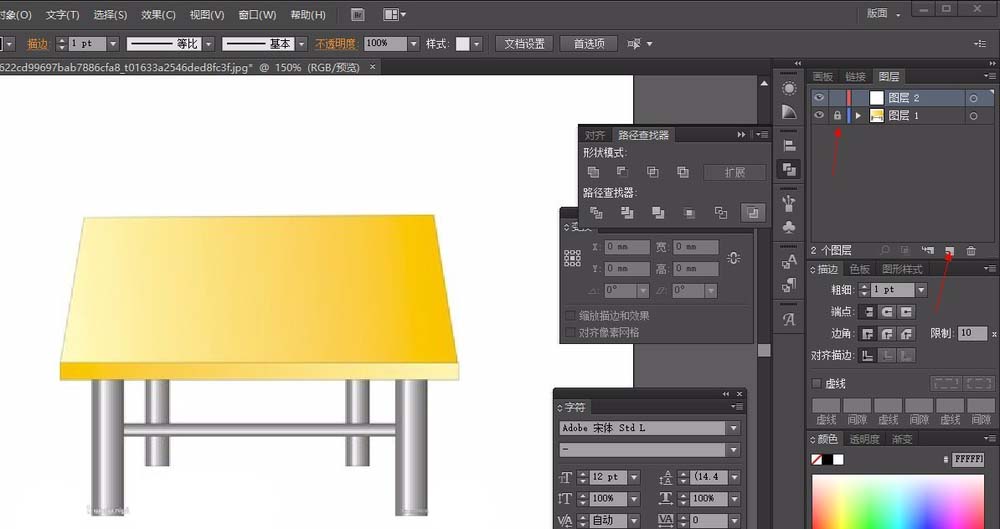Viewport: 1000px width, 529px height.
Task: Click the black swatch in Color panel
Action: tap(827, 459)
